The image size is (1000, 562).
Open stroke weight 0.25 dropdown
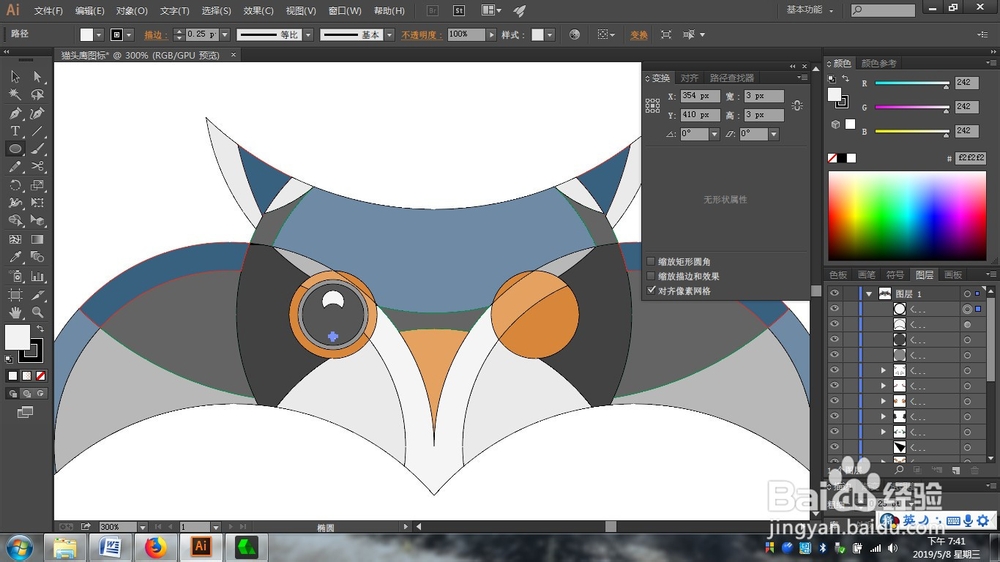coord(224,34)
